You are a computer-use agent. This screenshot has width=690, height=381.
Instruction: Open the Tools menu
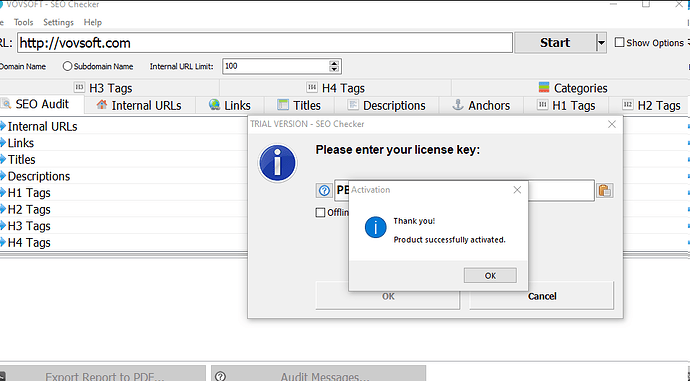(x=23, y=22)
